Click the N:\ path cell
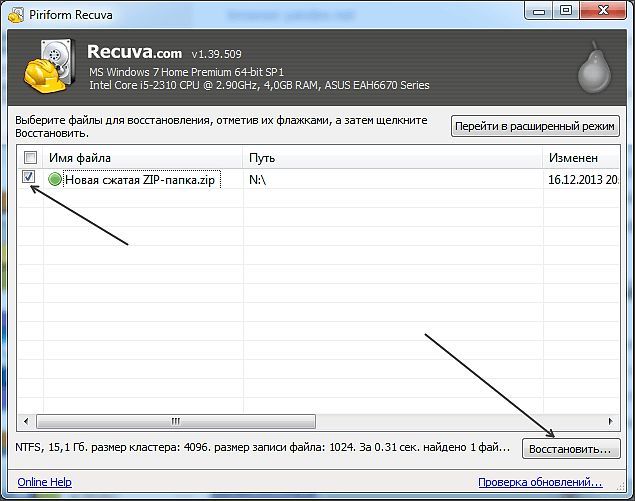The height and width of the screenshot is (501, 635). point(258,179)
